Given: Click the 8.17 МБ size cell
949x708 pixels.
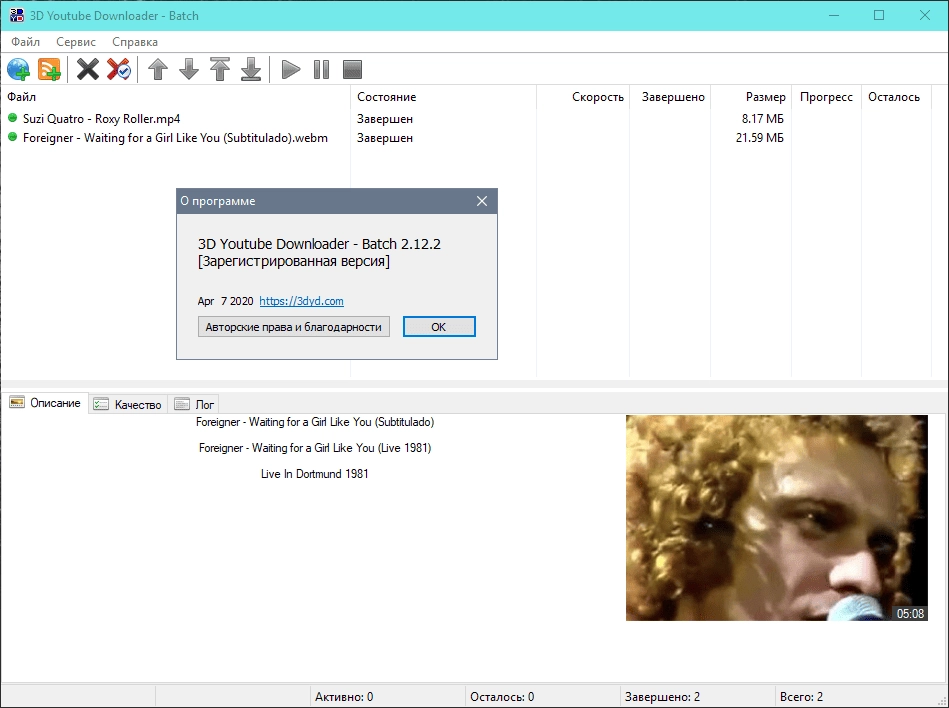Looking at the screenshot, I should [762, 119].
